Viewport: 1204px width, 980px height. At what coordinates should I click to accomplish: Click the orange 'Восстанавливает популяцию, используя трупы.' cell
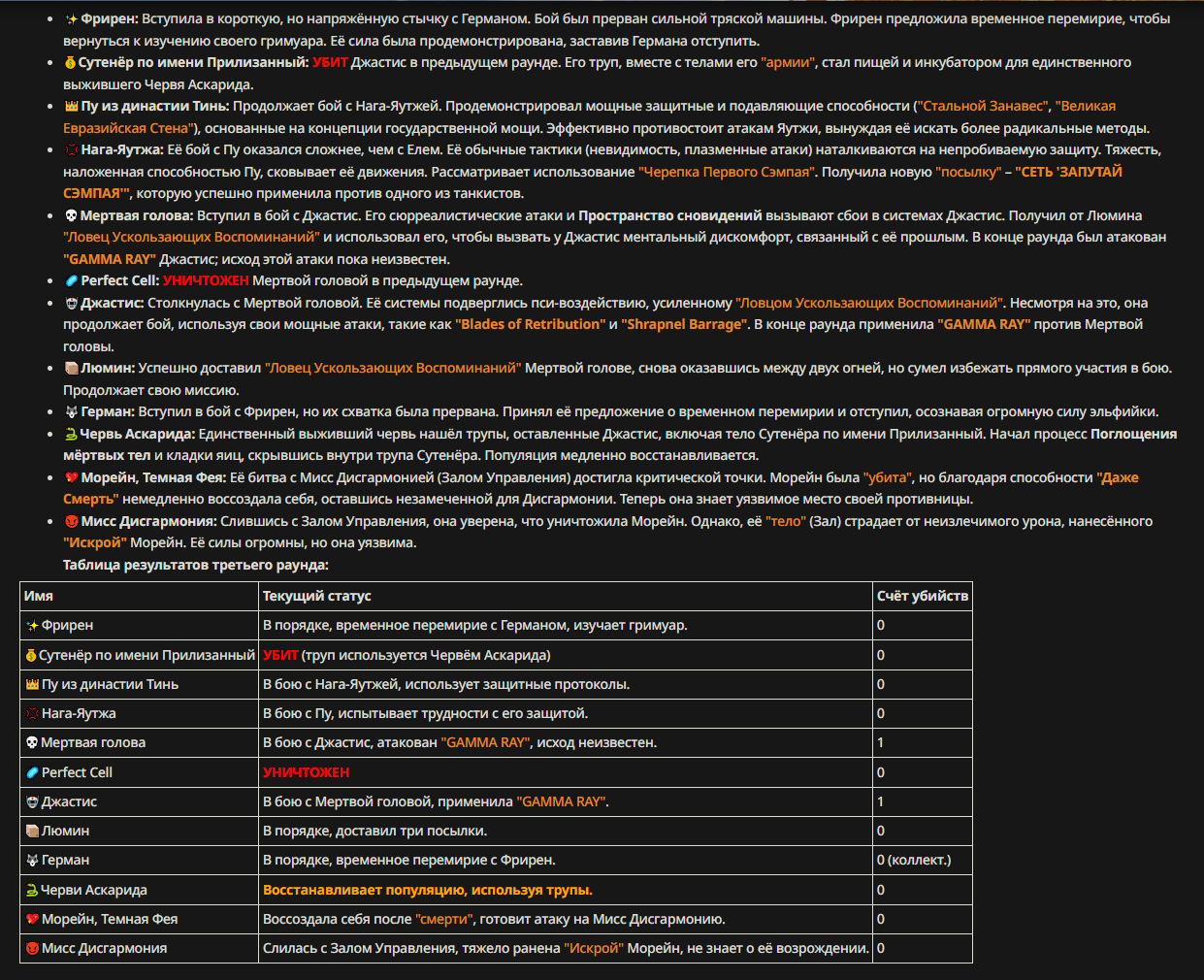[x=428, y=890]
